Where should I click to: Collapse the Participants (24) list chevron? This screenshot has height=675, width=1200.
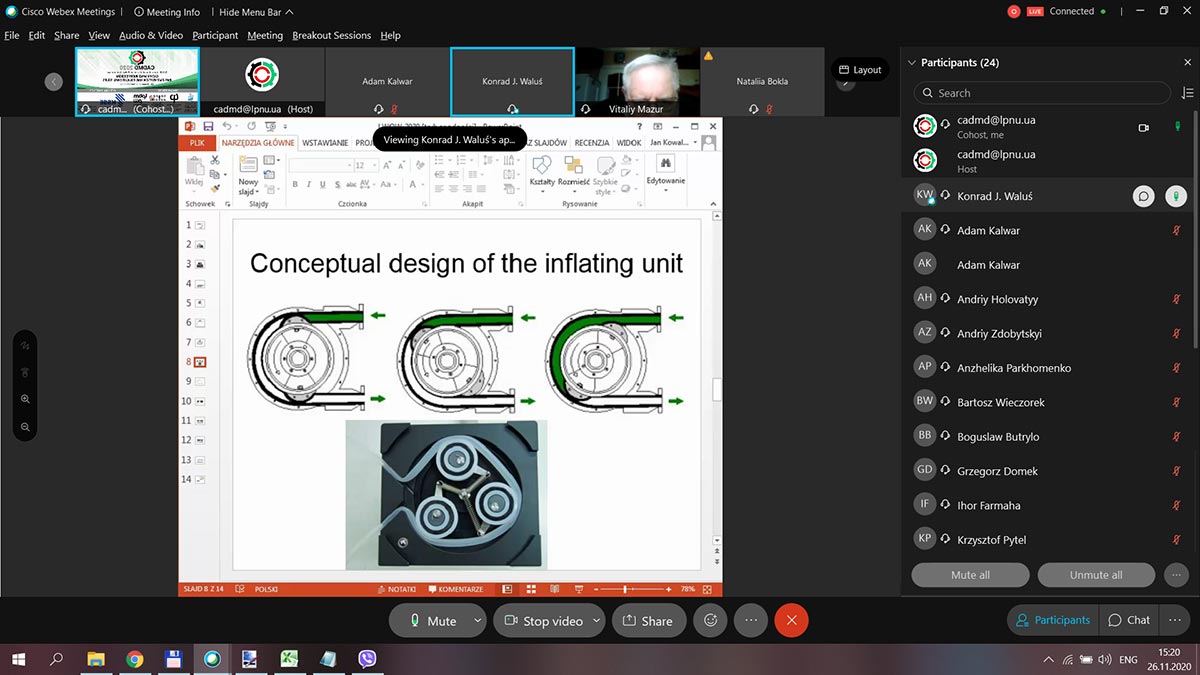tap(911, 62)
